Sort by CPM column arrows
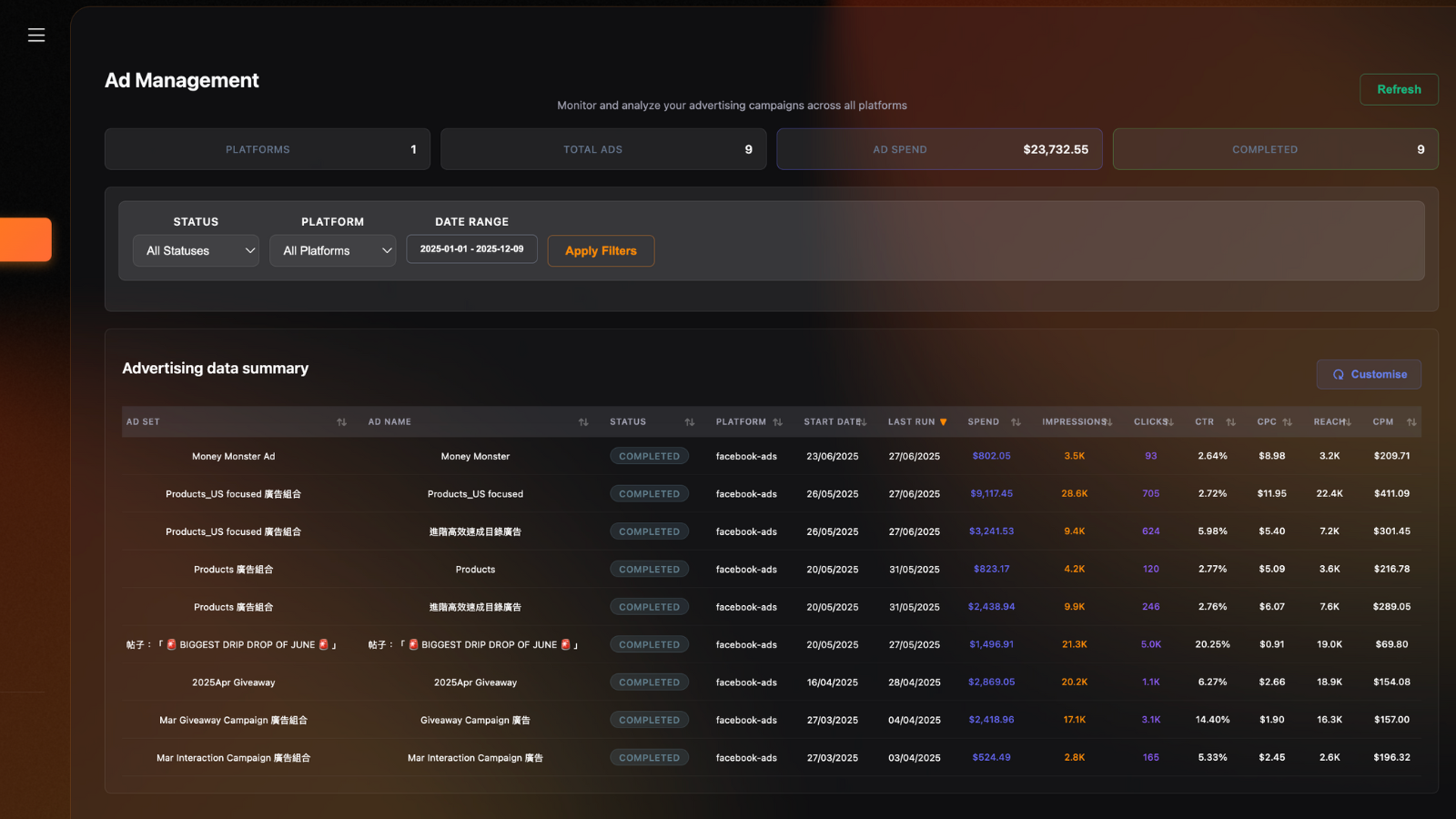Screen dimensions: 1456x819 (1410, 422)
